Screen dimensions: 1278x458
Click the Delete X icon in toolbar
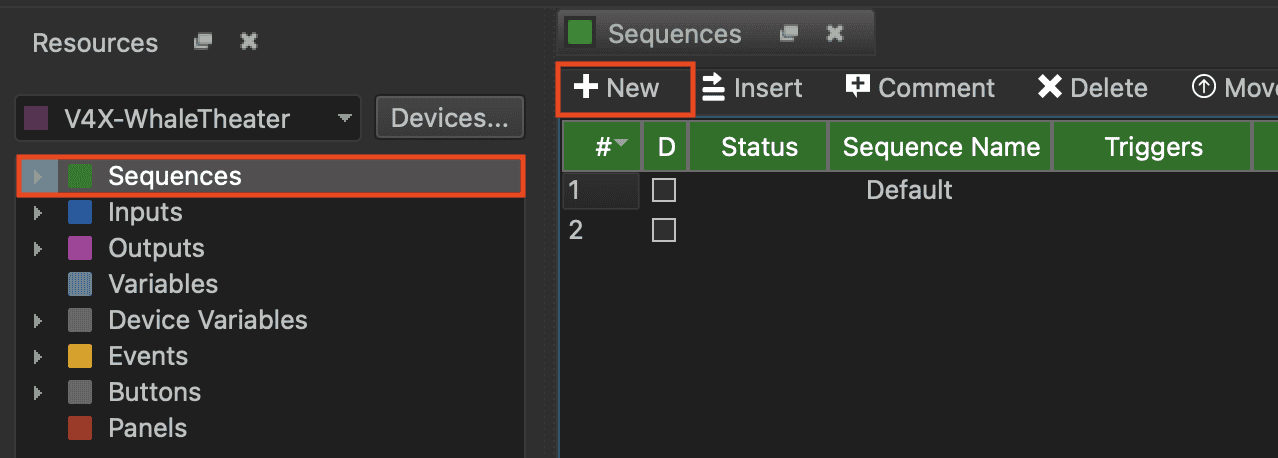(1049, 88)
